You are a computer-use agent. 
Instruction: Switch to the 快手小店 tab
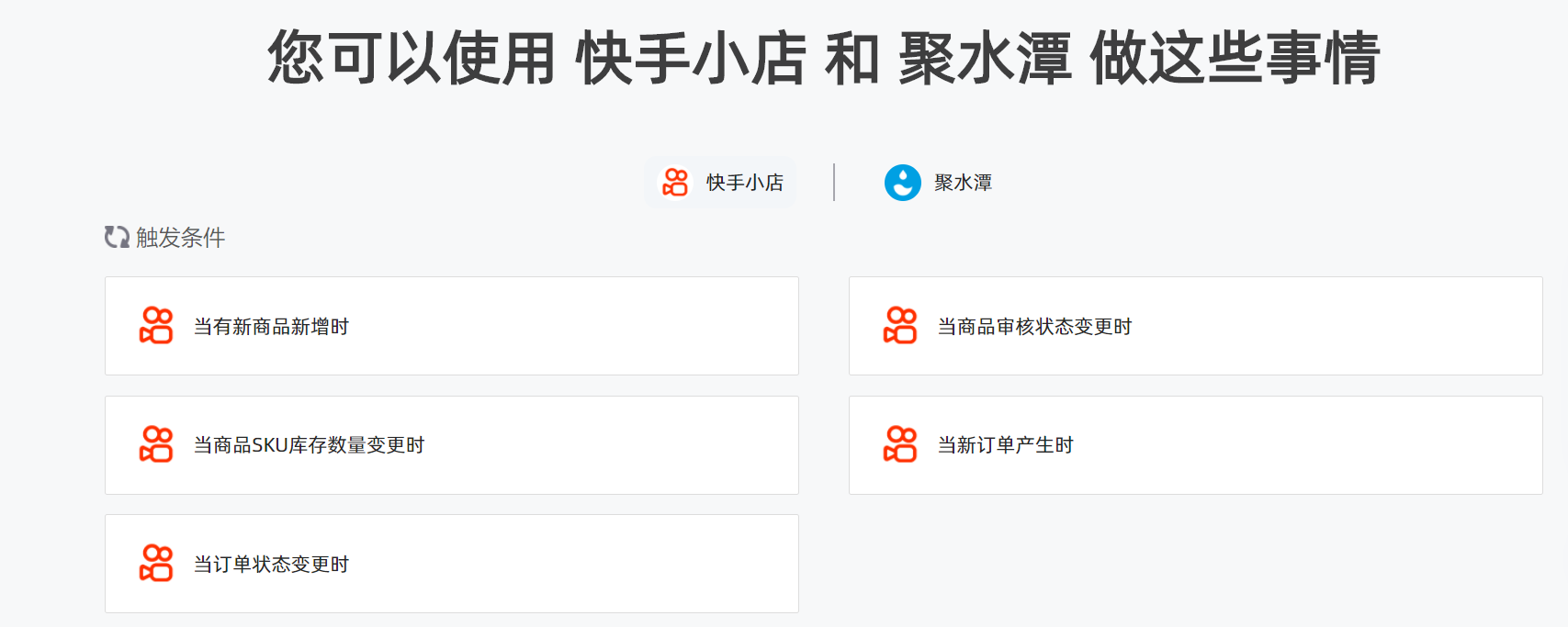[x=744, y=183]
